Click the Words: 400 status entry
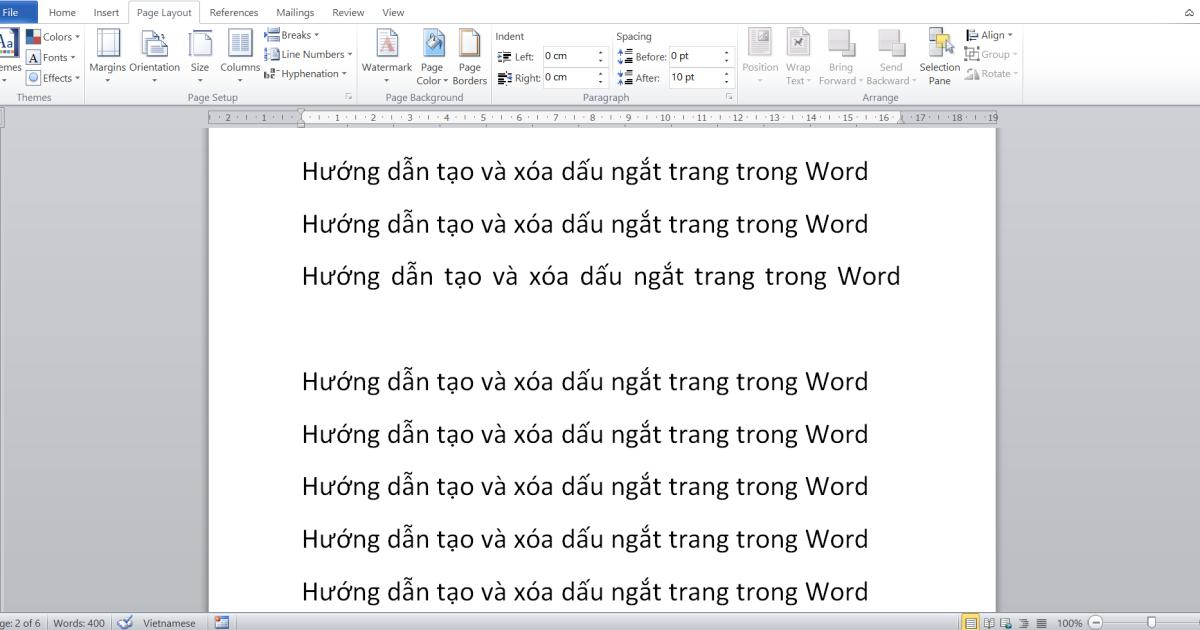 [x=81, y=623]
